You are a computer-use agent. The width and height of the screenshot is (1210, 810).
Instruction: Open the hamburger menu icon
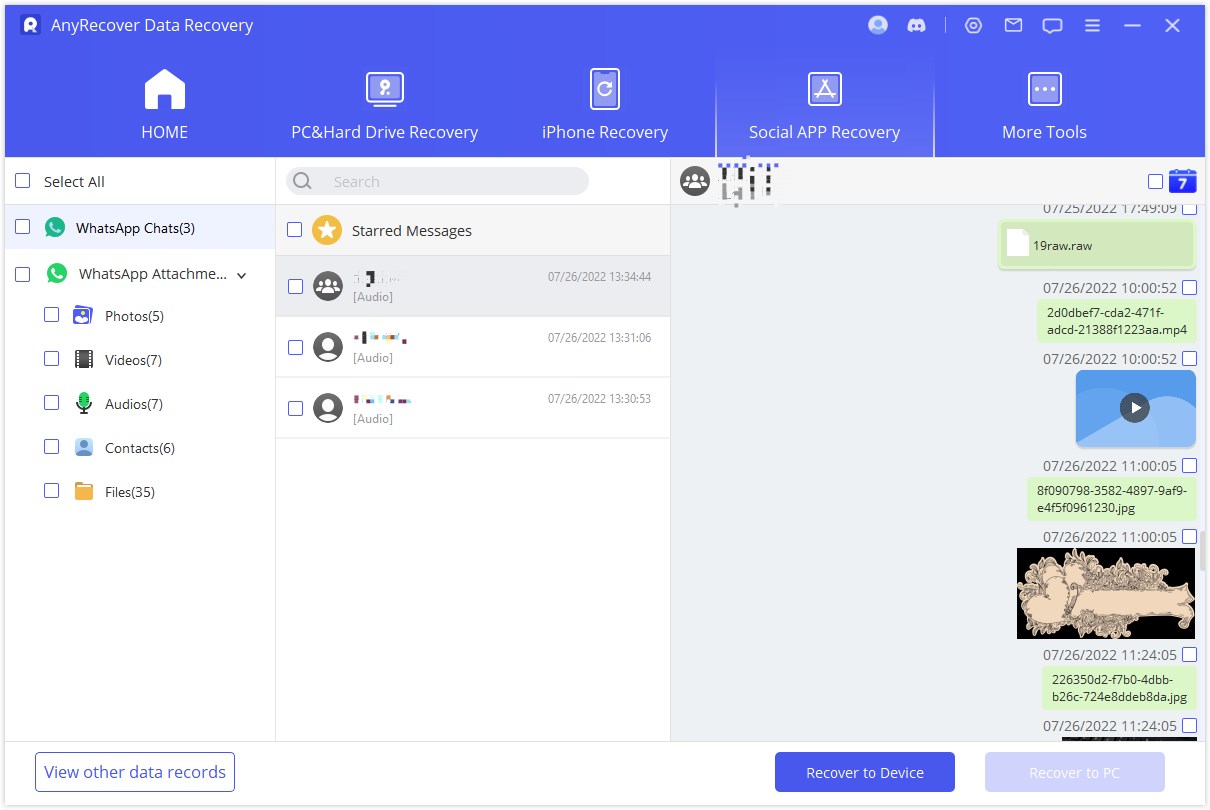[1092, 26]
